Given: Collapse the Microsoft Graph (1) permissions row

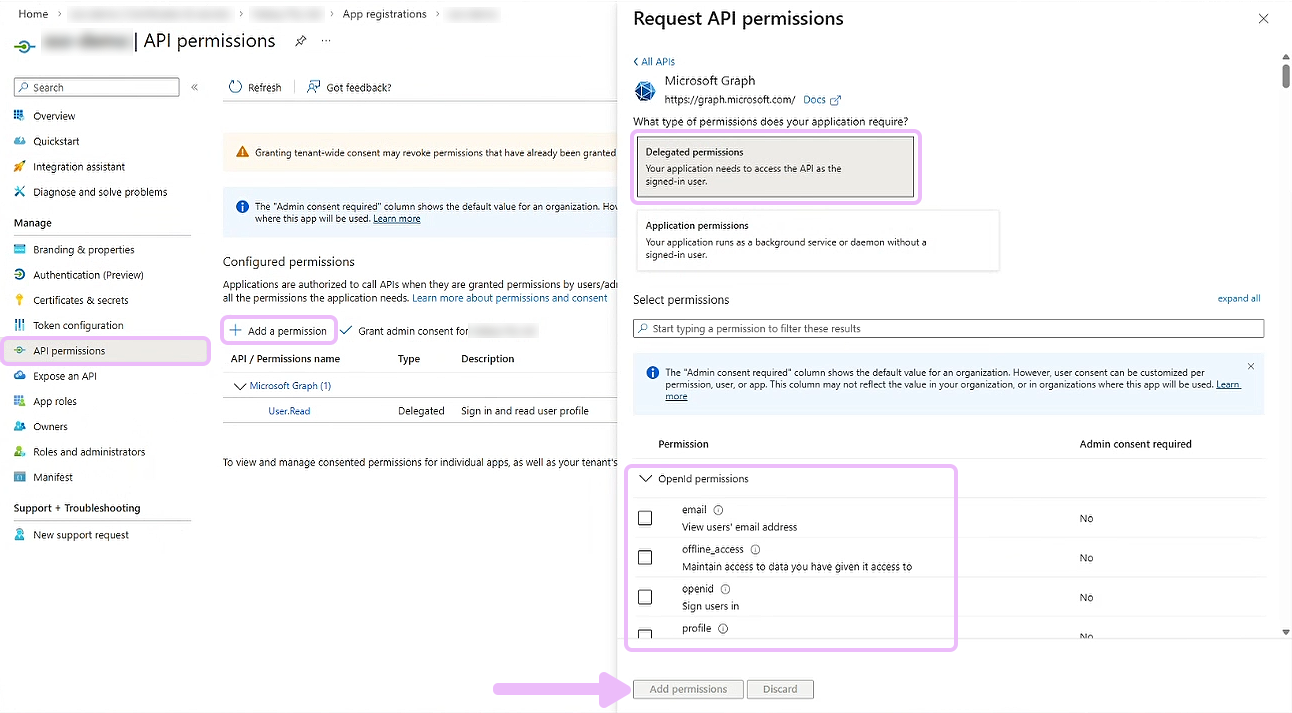Looking at the screenshot, I should point(239,385).
